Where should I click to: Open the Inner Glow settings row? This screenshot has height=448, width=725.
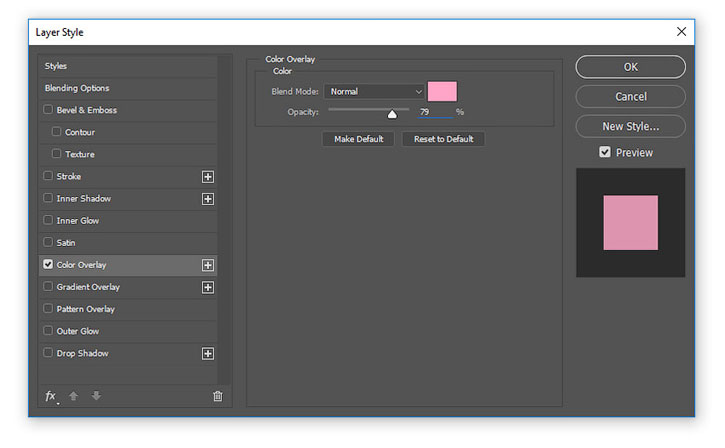click(128, 221)
